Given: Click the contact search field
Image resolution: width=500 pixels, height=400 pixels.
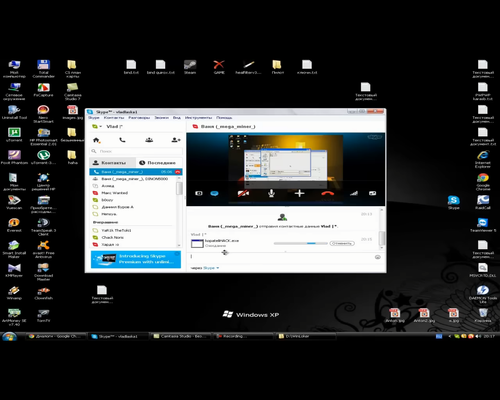Looking at the screenshot, I should coord(136,151).
